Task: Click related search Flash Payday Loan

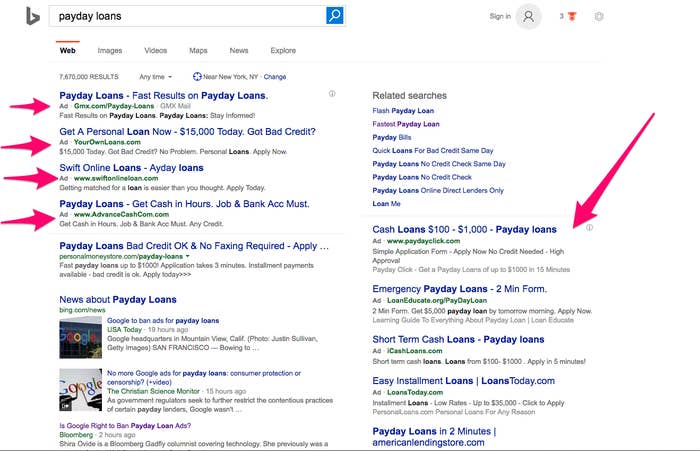Action: pos(403,111)
